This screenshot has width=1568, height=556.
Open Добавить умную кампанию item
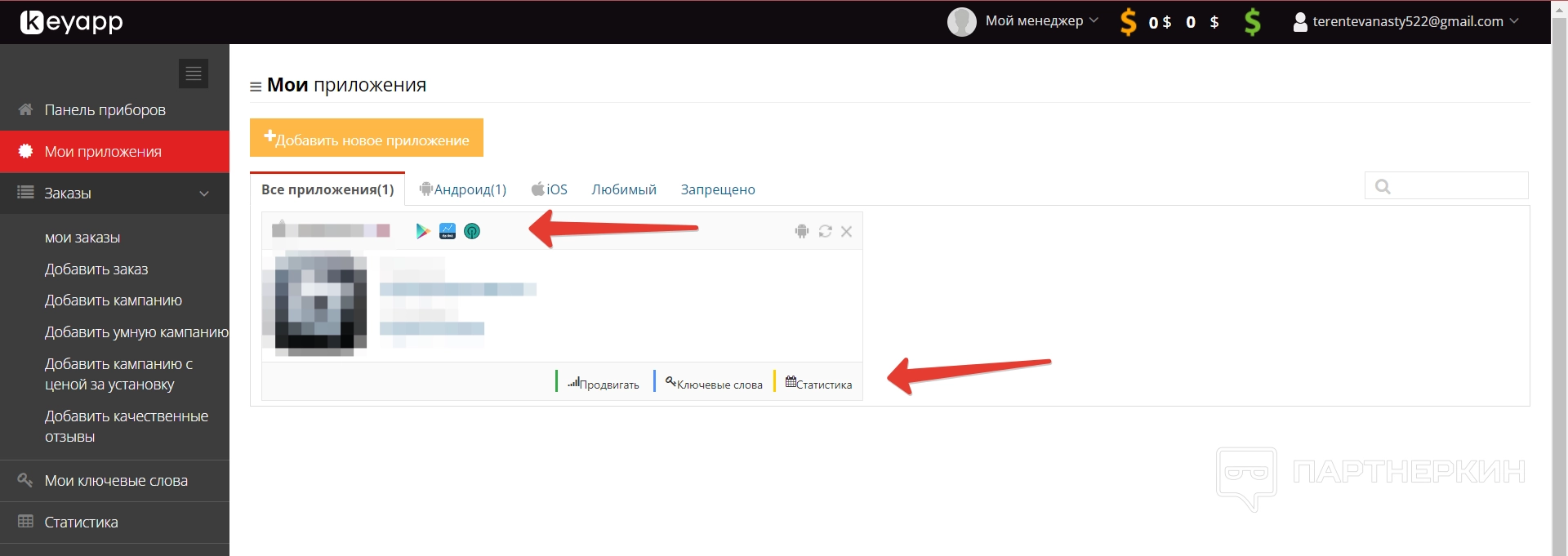136,332
